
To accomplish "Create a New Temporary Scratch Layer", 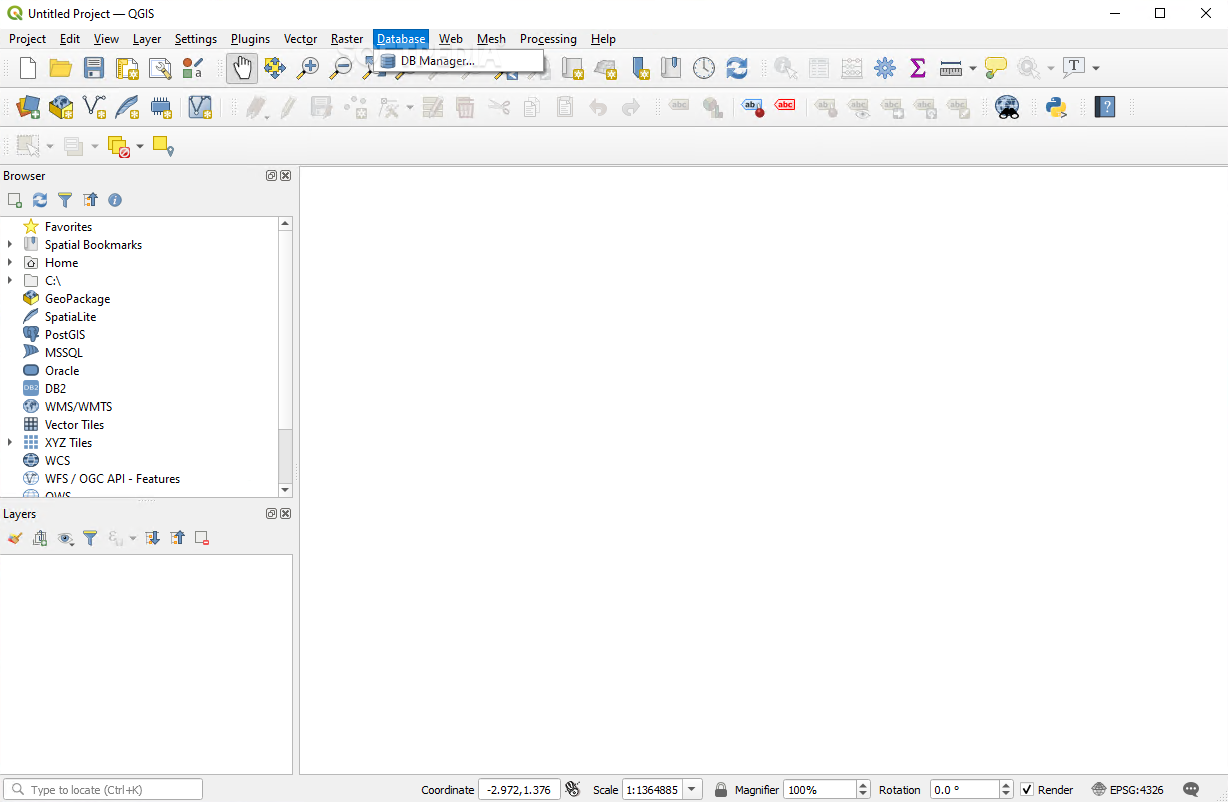I will click(x=160, y=106).
